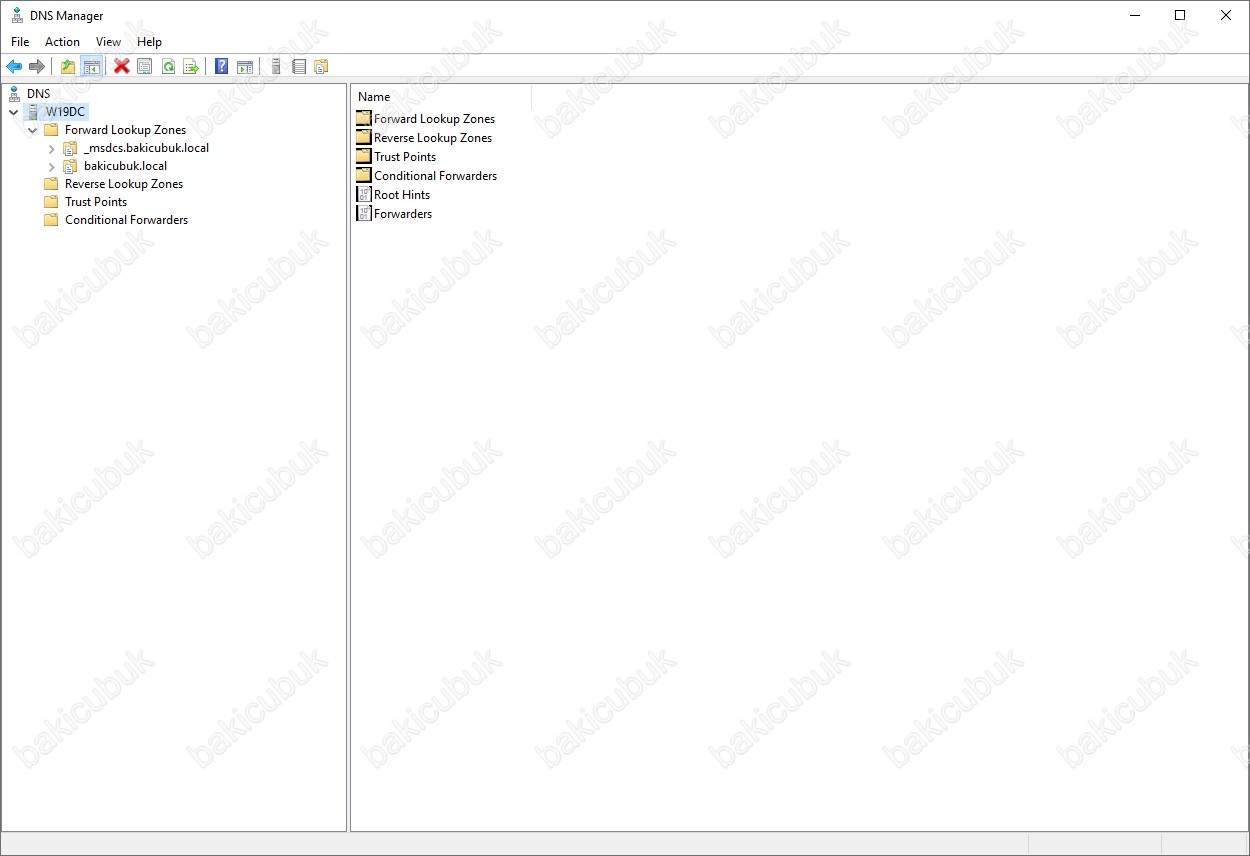
Task: Open the File menu
Action: coord(20,42)
